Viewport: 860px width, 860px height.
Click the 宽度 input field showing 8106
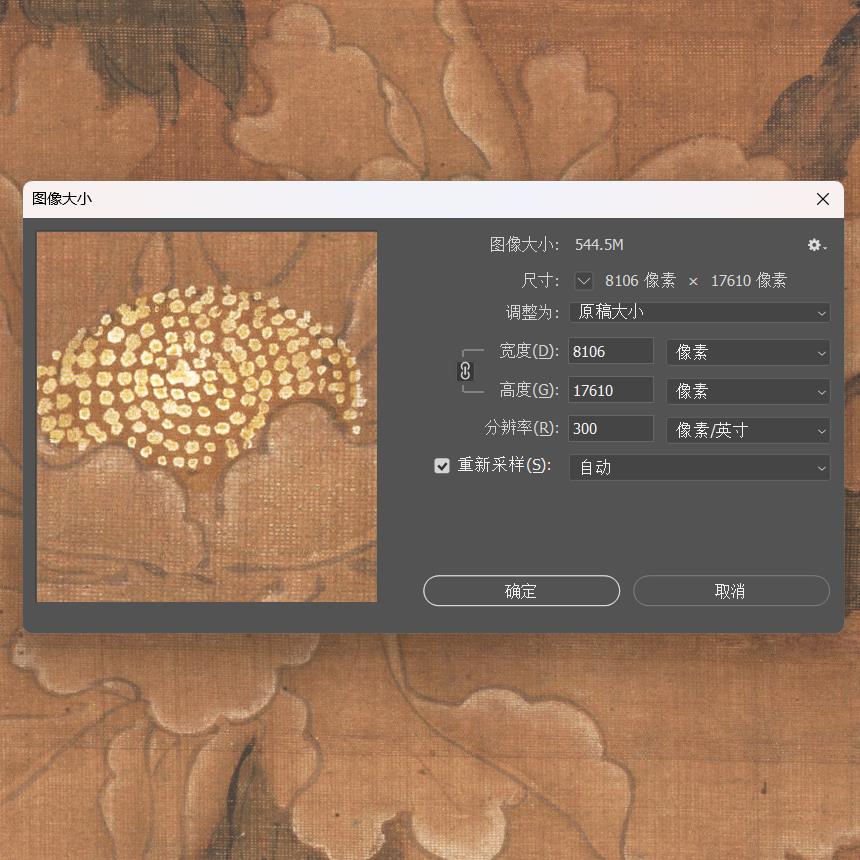(611, 352)
